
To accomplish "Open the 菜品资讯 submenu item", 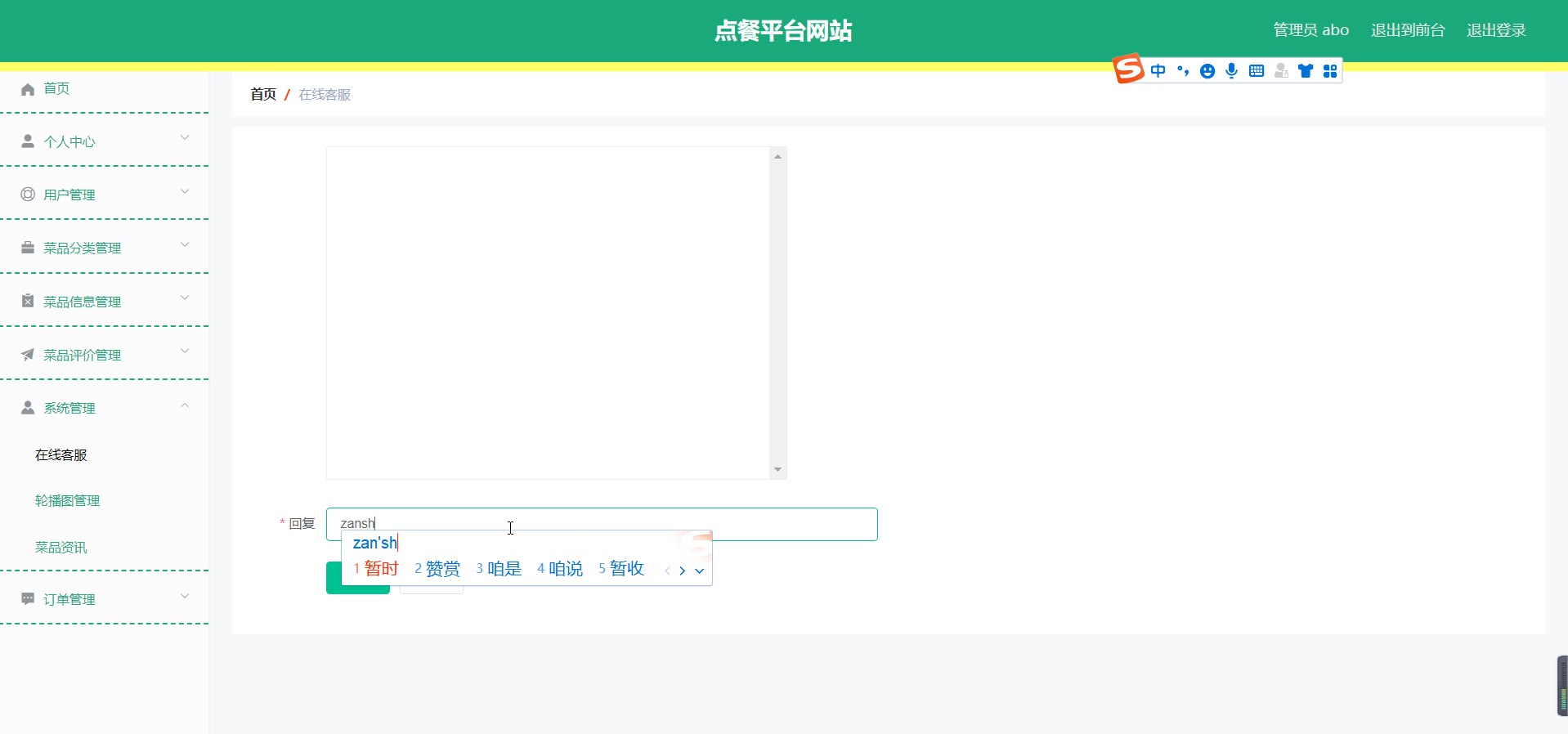I will pyautogui.click(x=61, y=547).
